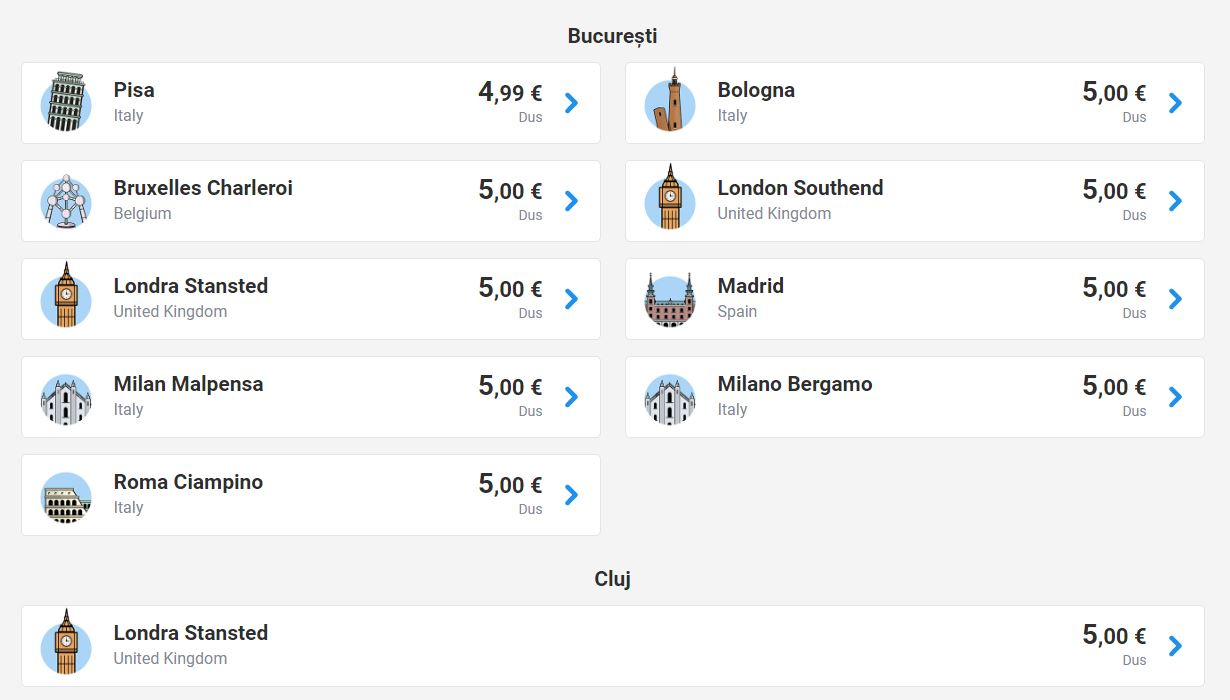Click the Big Ben icon in Cluj section

[66, 643]
